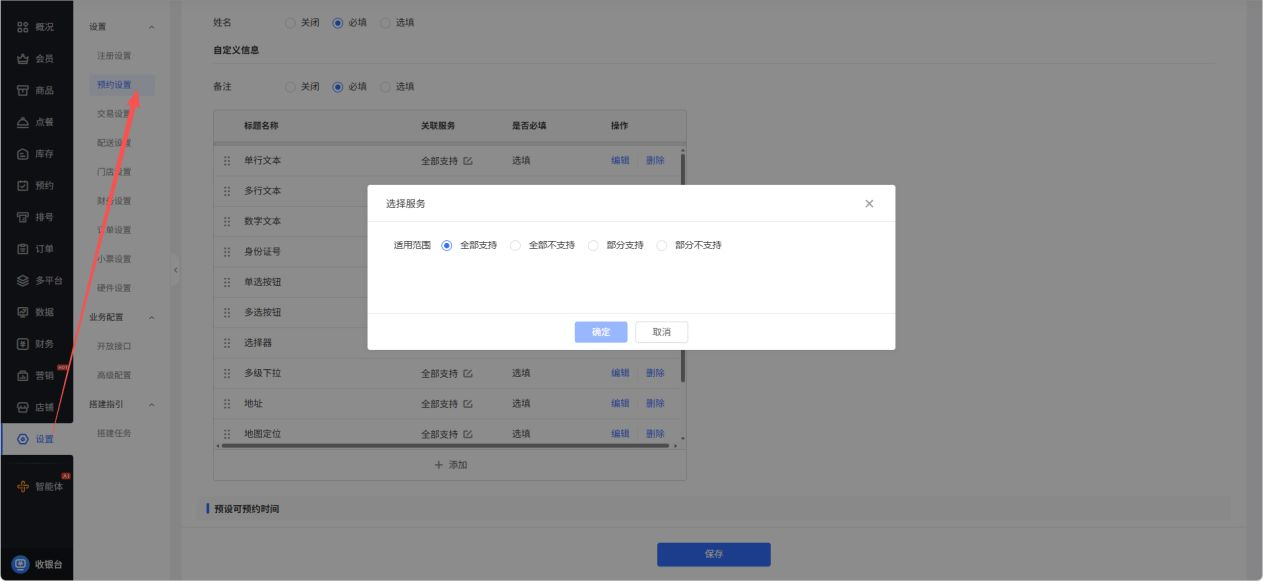Click 编辑 link for 单行文本 row
This screenshot has width=1265, height=581.
621,161
